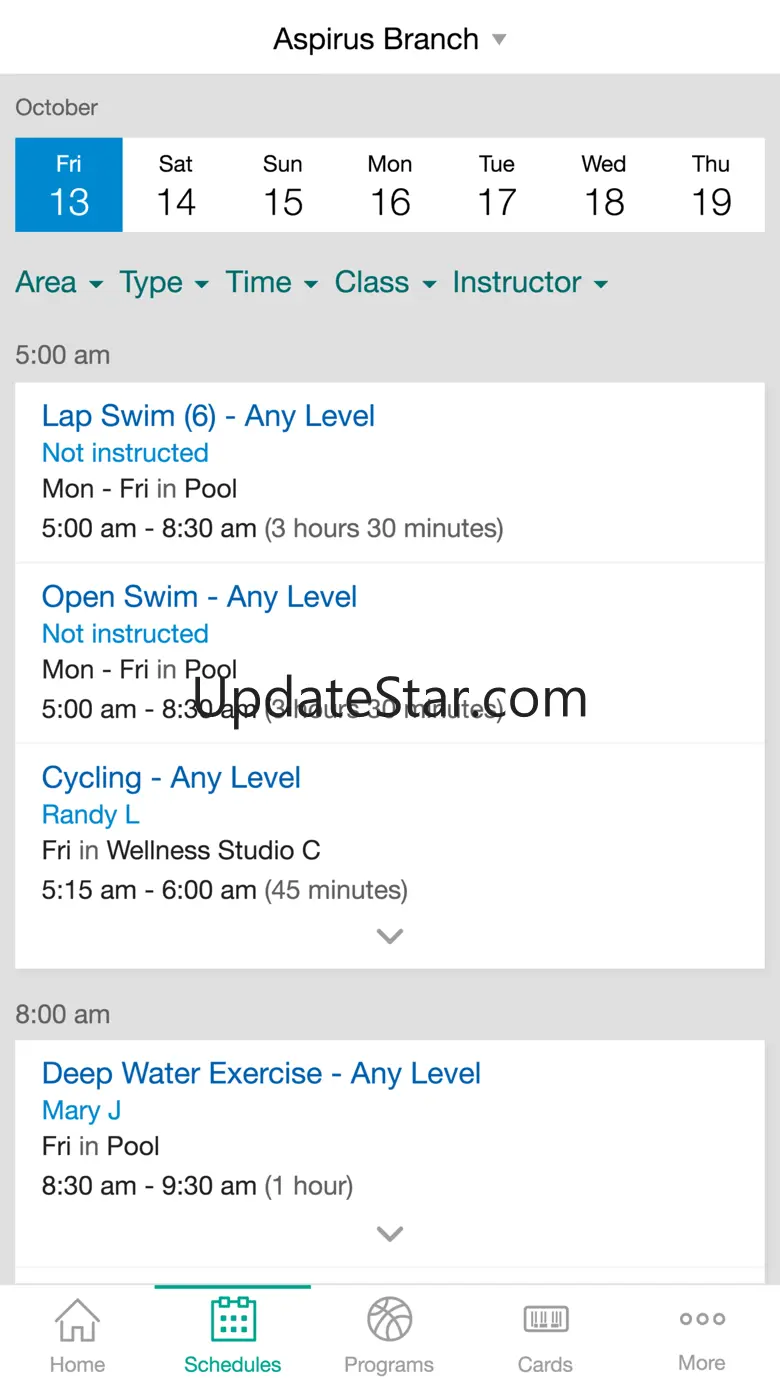Open Lap Swim (6) - Any Level
Screen dimensions: 780x1387
pyautogui.click(x=208, y=416)
